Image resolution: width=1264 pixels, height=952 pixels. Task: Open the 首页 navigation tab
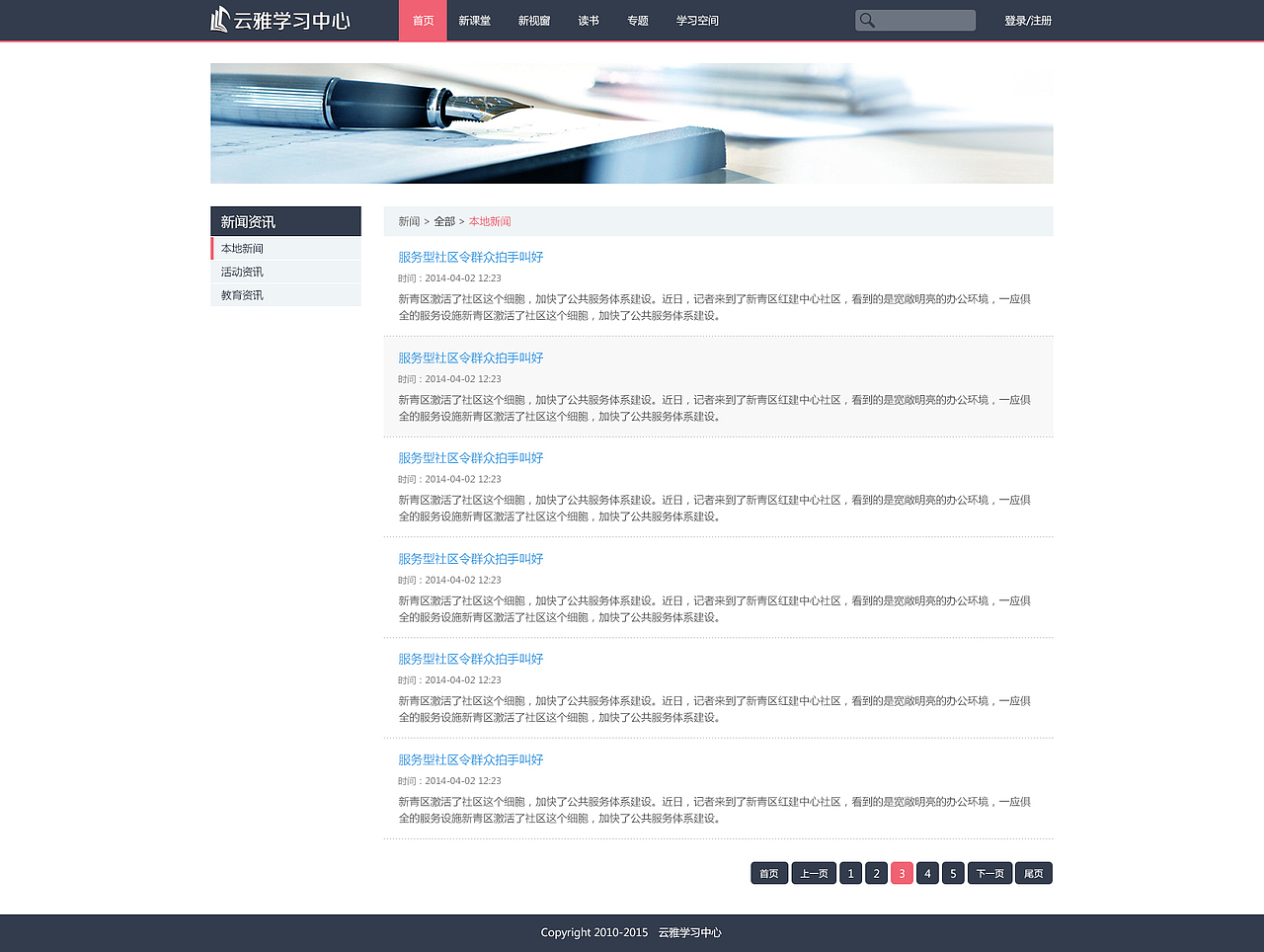click(423, 20)
